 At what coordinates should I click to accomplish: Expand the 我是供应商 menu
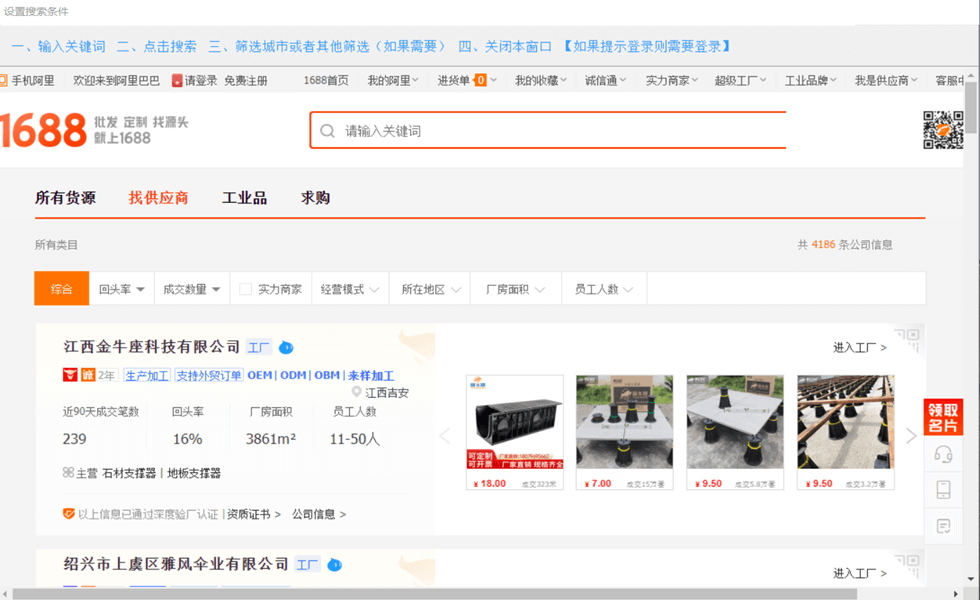(x=886, y=81)
